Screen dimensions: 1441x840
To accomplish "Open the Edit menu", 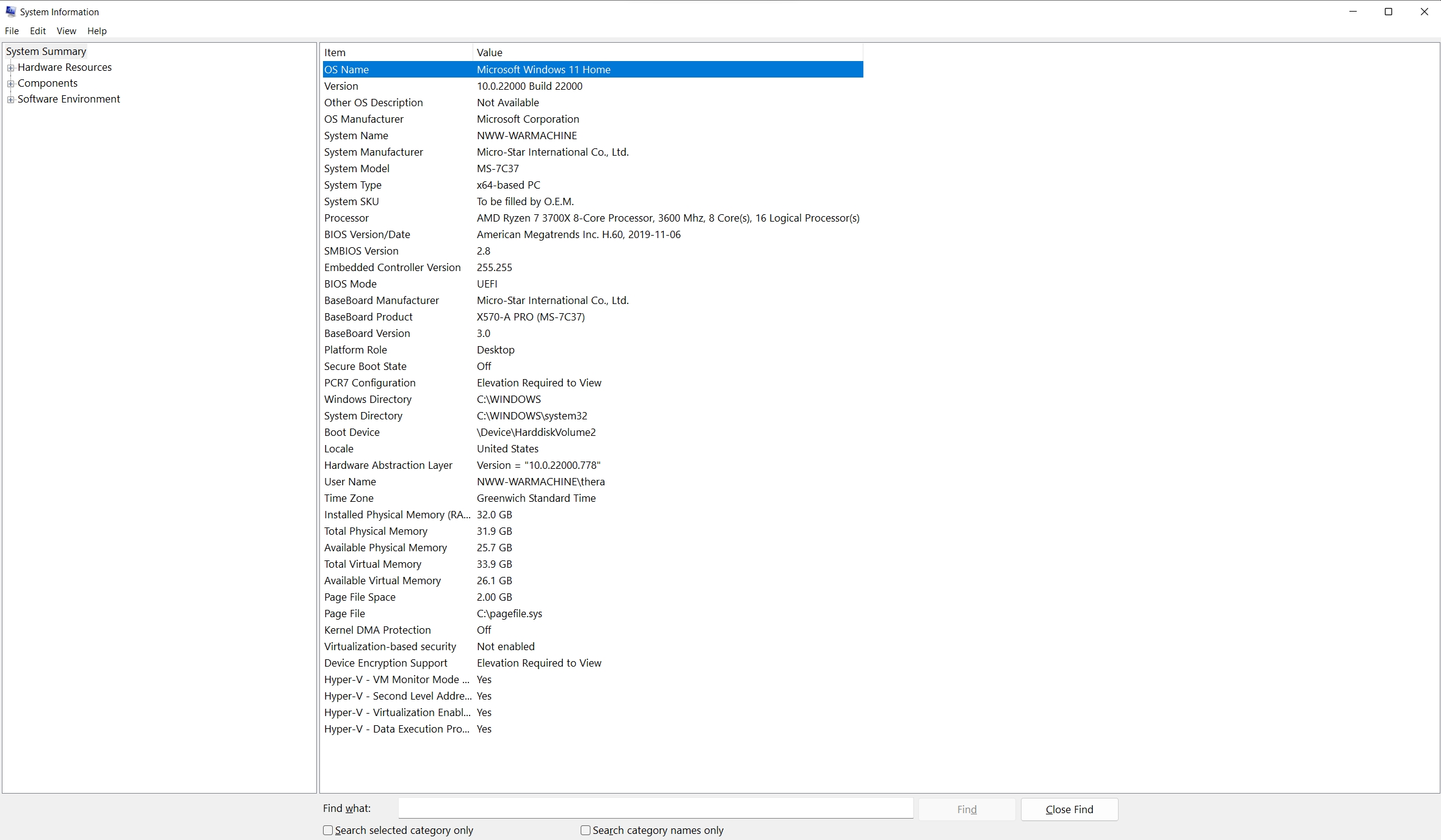I will (38, 31).
